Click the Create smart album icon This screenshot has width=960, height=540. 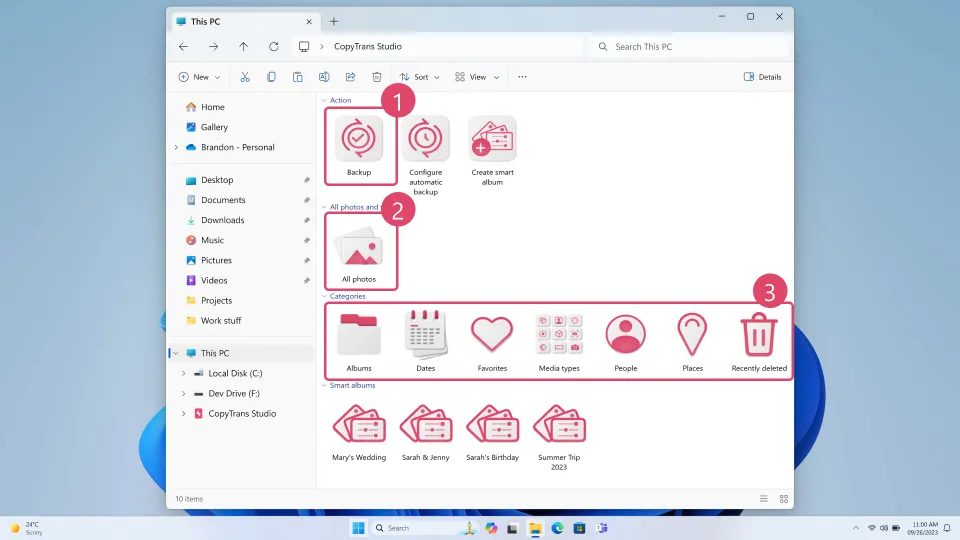click(x=492, y=140)
